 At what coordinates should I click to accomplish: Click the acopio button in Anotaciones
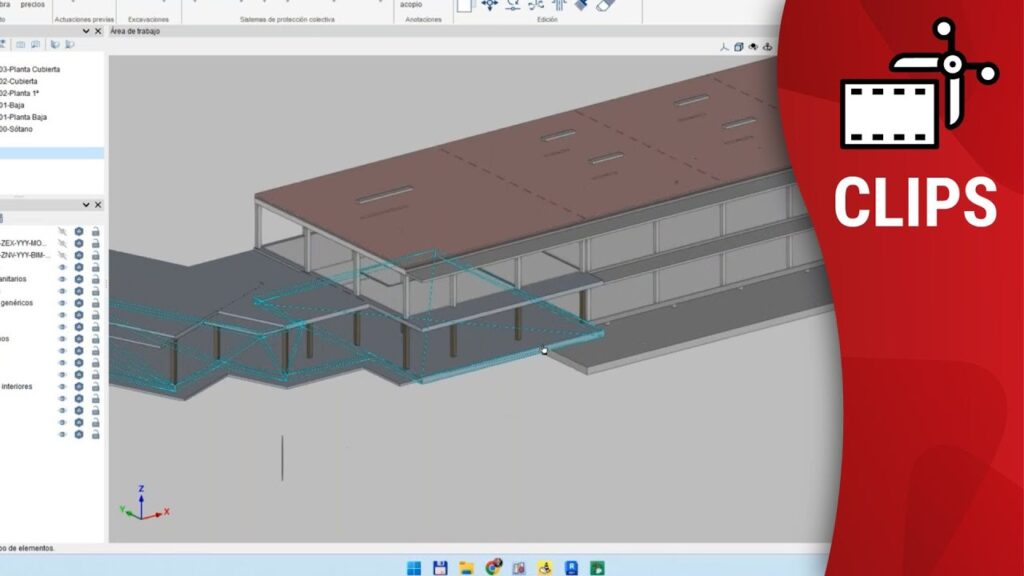click(x=411, y=5)
